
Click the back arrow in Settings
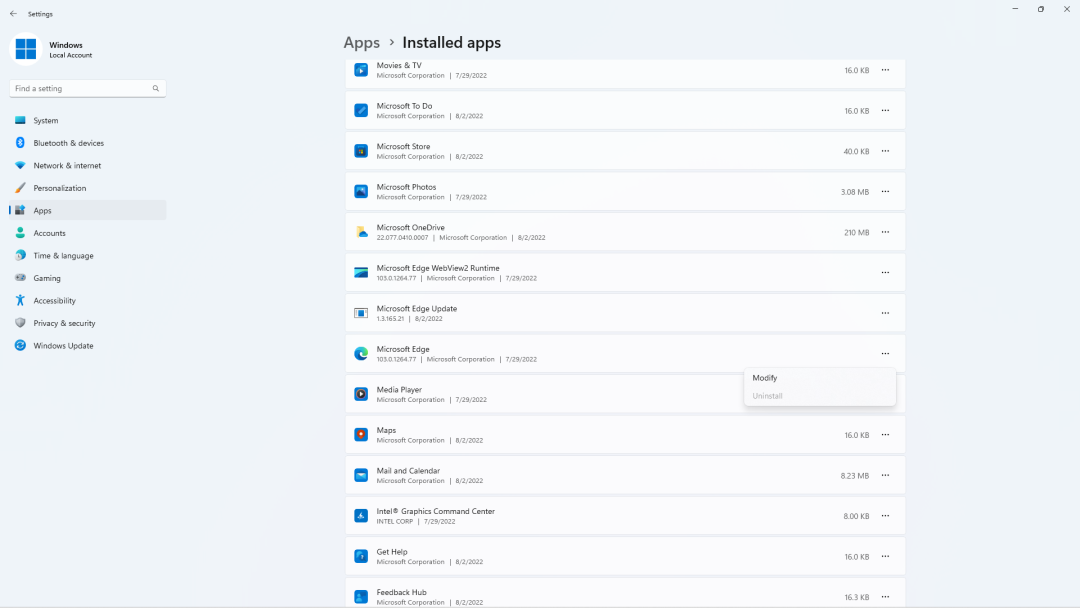pos(11,13)
